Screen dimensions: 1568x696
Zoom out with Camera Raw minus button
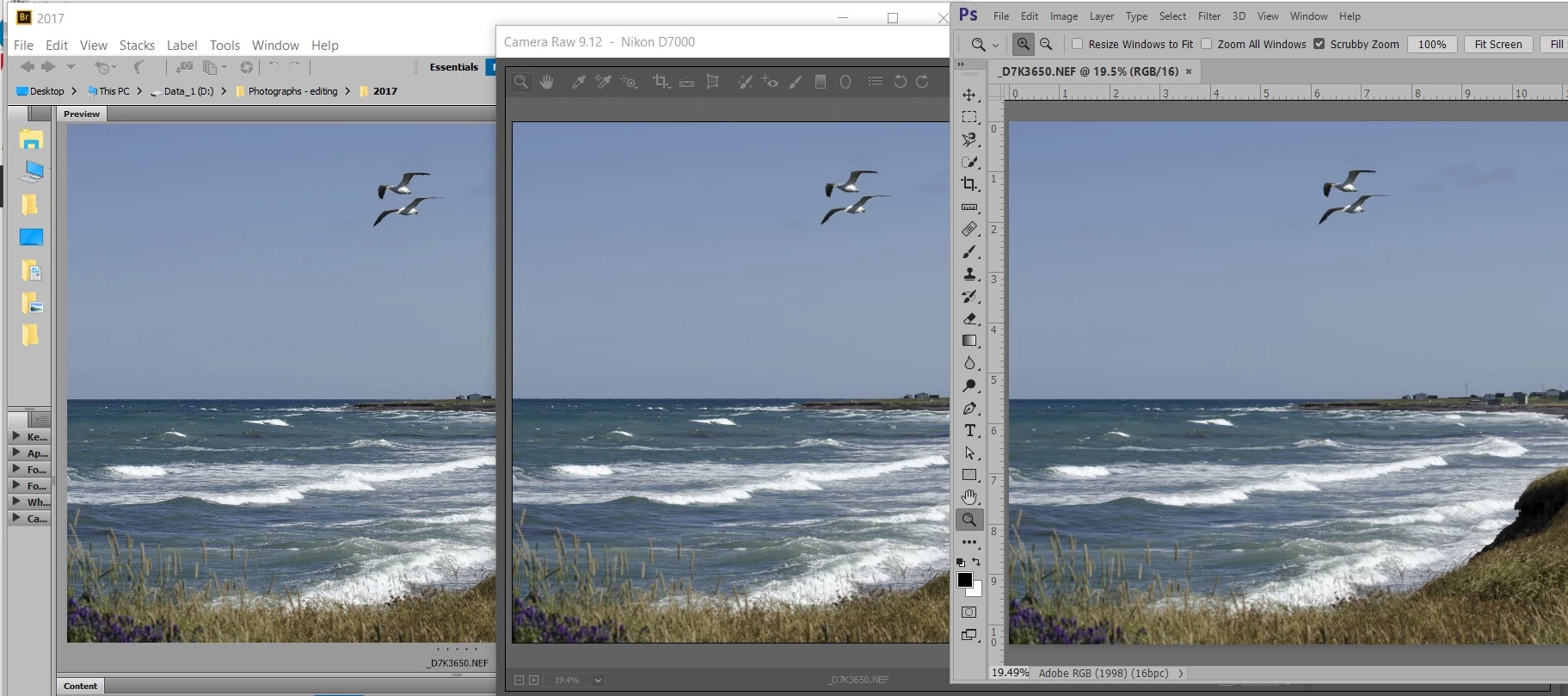[519, 681]
